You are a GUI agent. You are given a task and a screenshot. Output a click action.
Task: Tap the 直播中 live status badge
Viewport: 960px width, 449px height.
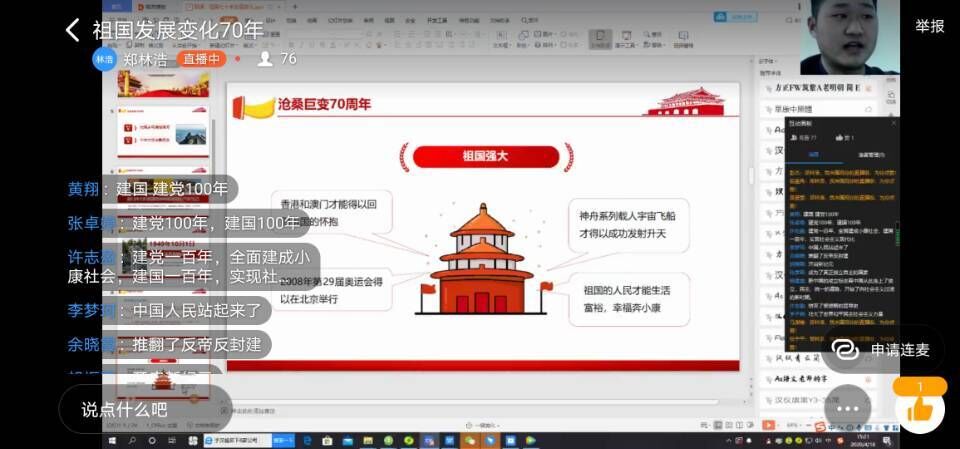pos(202,59)
